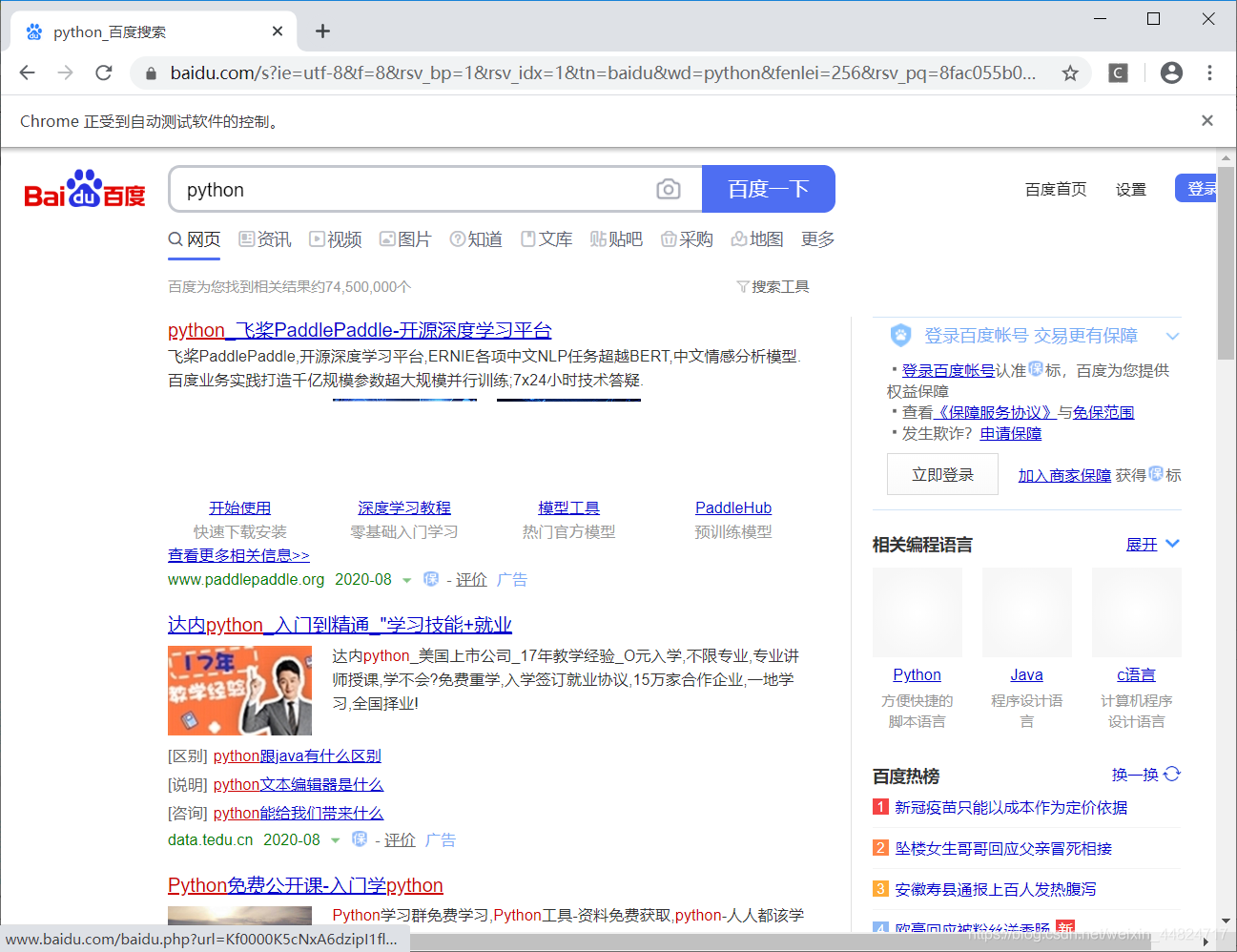Open a new browser tab

pyautogui.click(x=322, y=31)
